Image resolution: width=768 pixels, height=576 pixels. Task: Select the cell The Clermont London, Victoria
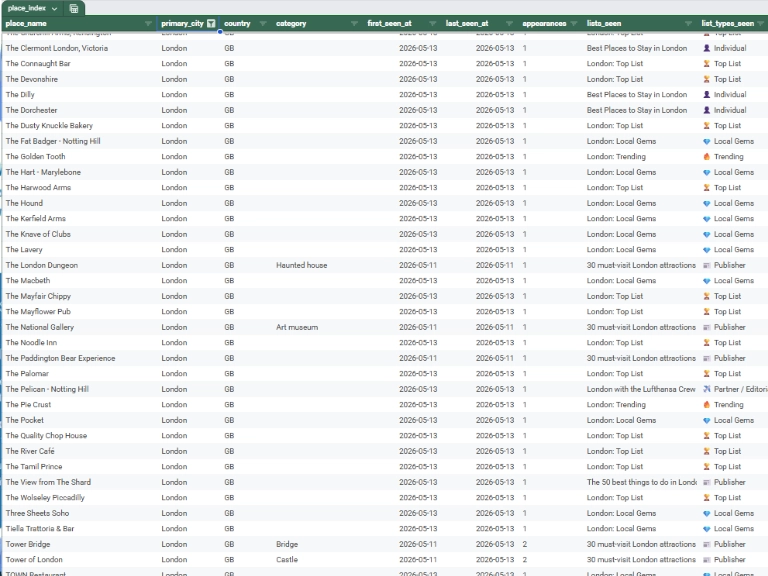[x=57, y=48]
